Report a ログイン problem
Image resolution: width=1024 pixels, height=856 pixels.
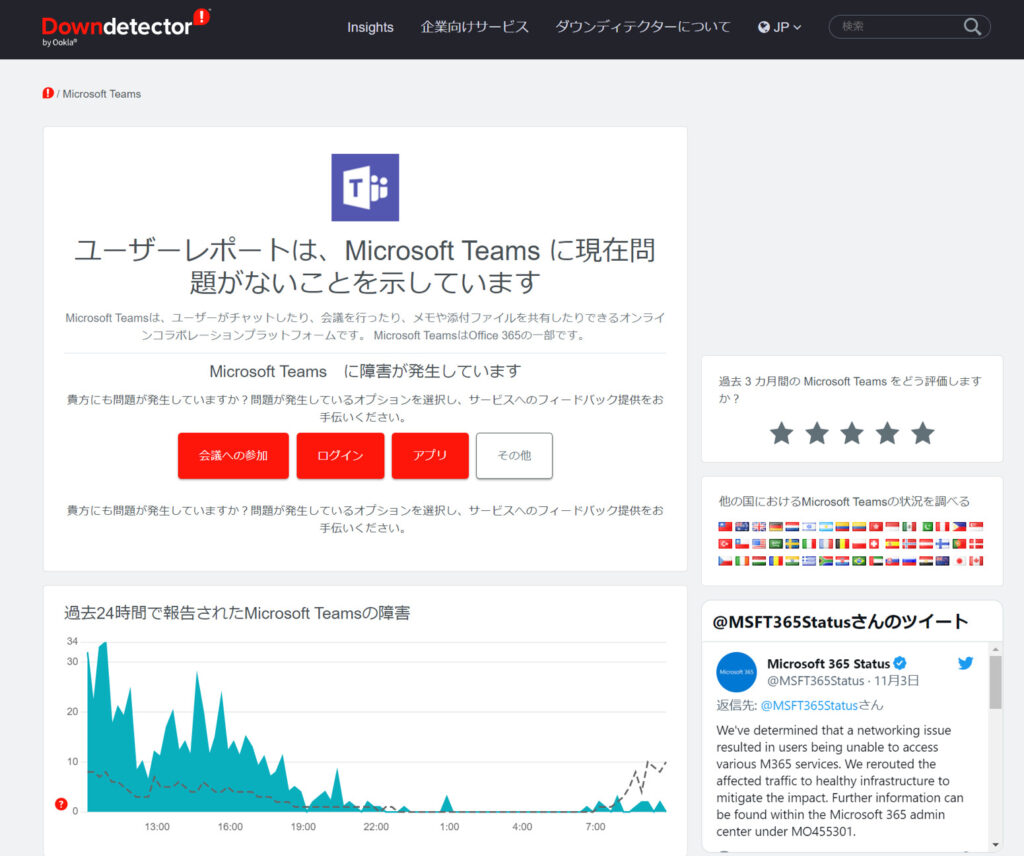(340, 456)
